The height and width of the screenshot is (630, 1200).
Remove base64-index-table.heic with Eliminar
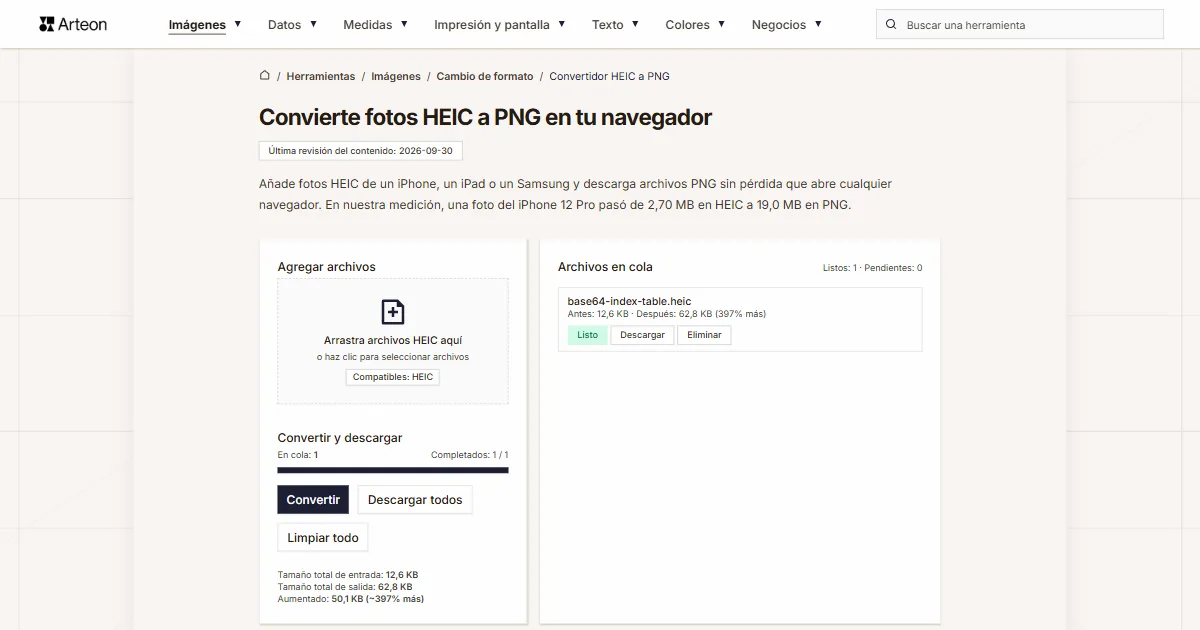704,335
